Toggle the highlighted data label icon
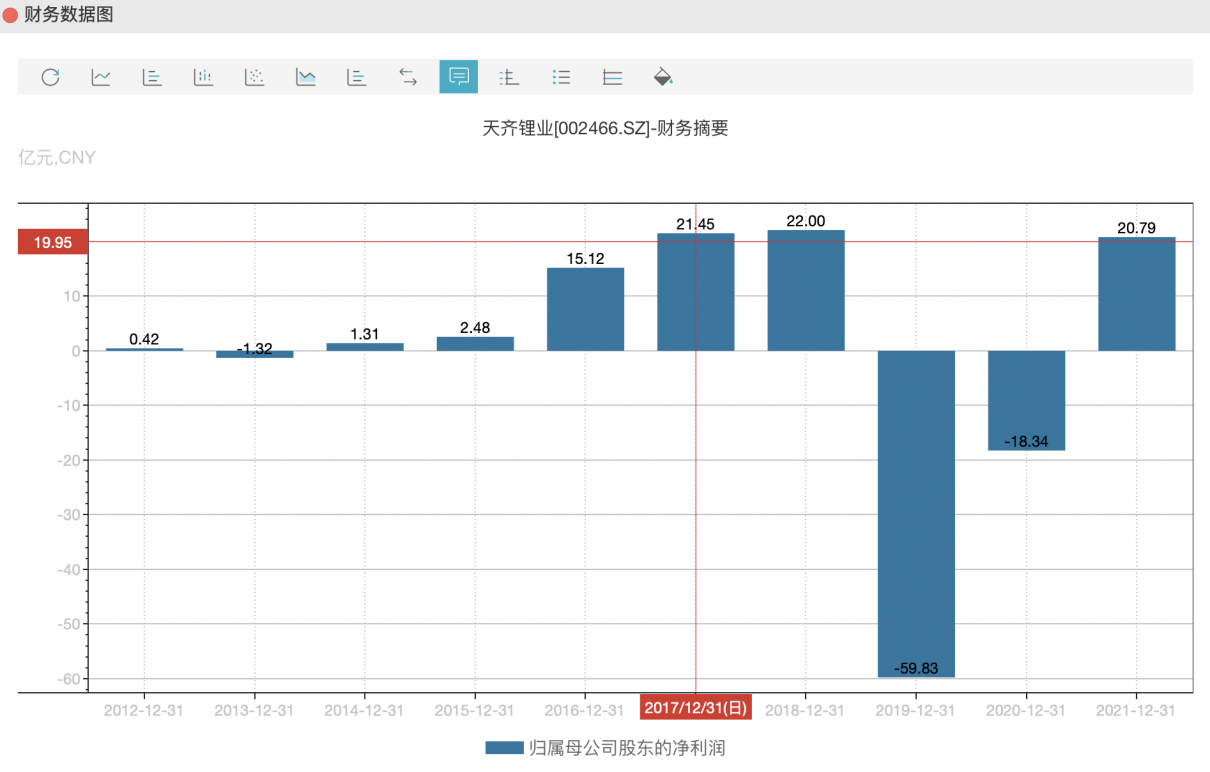The image size is (1210, 772). point(459,77)
